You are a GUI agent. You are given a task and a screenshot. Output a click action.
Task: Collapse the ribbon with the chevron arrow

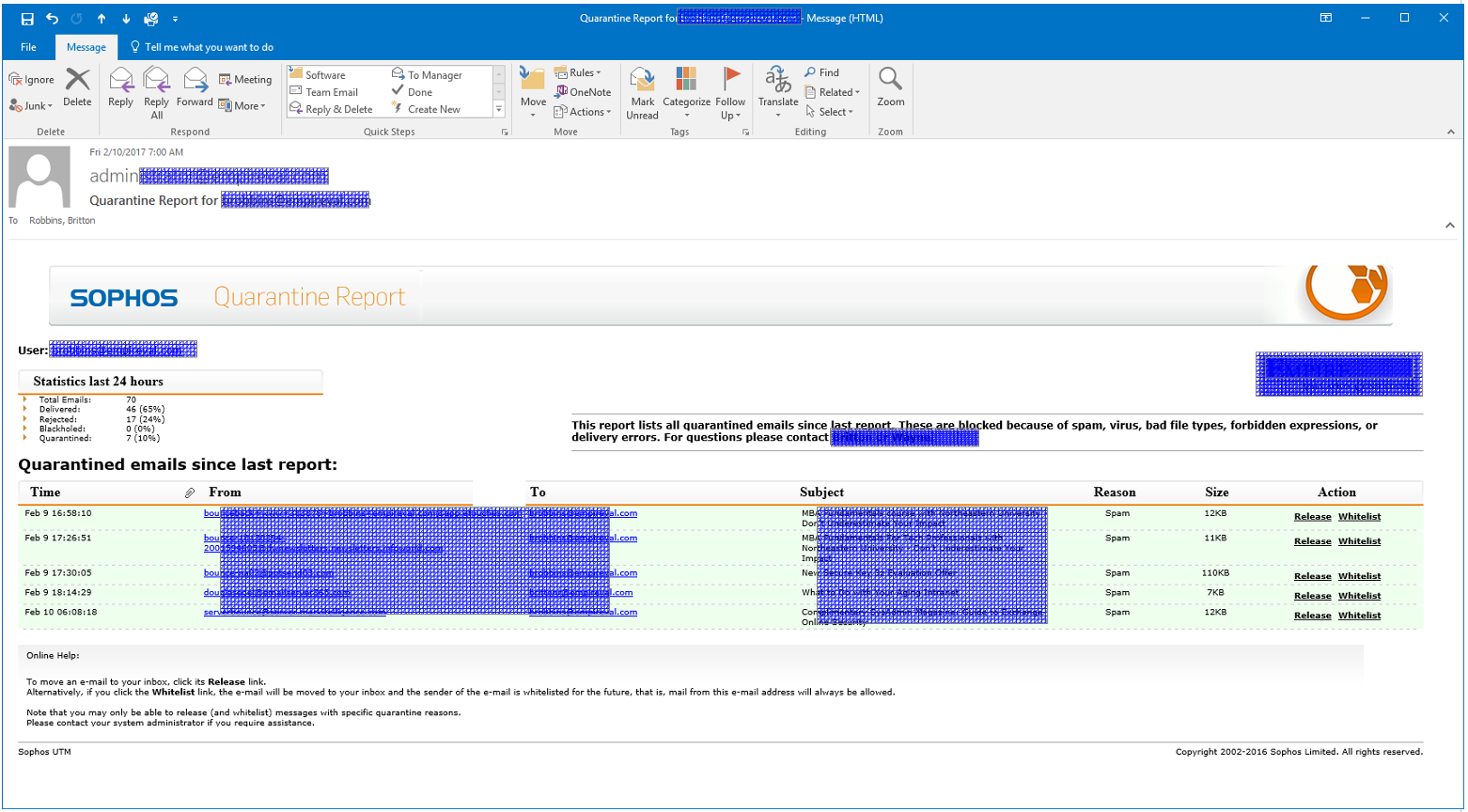pos(1450,132)
